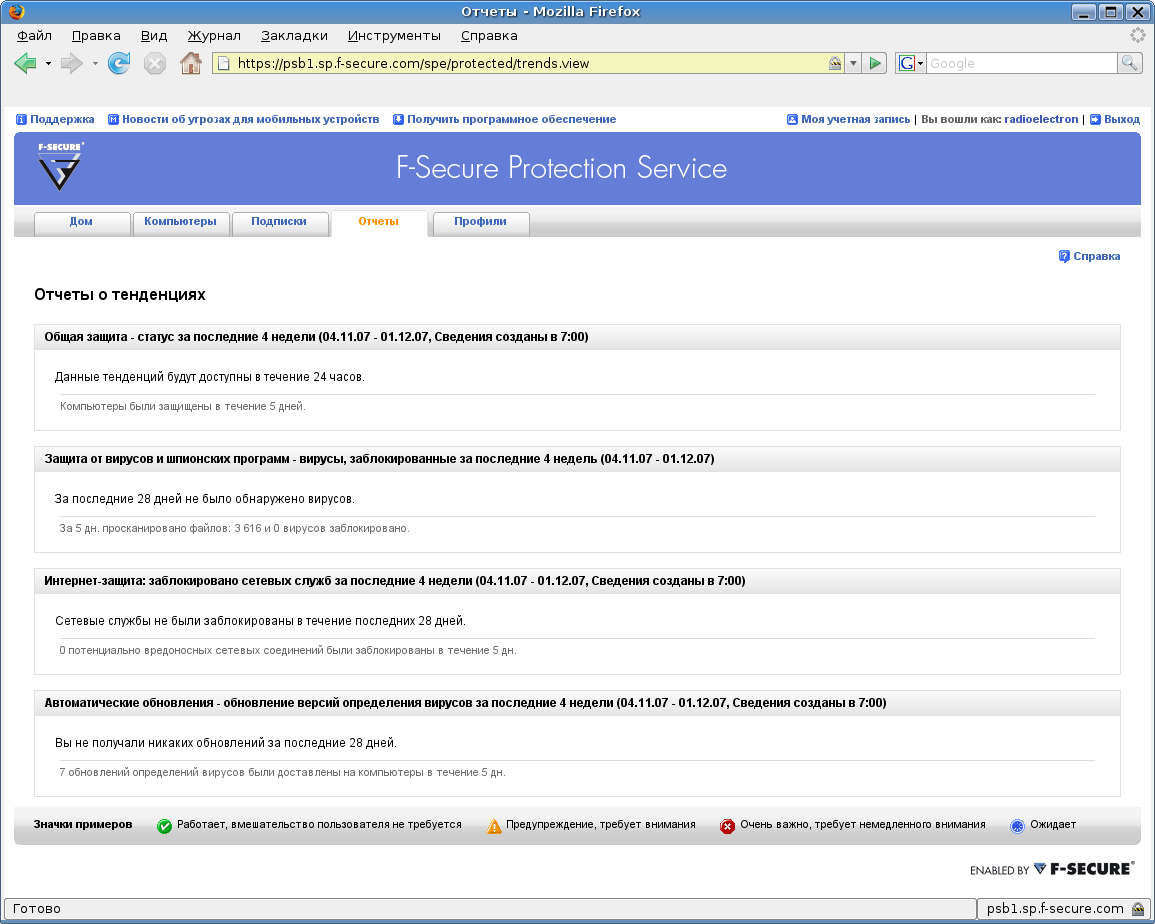The height and width of the screenshot is (924, 1155).
Task: Click the Автоматические обновления section header
Action: point(578,703)
